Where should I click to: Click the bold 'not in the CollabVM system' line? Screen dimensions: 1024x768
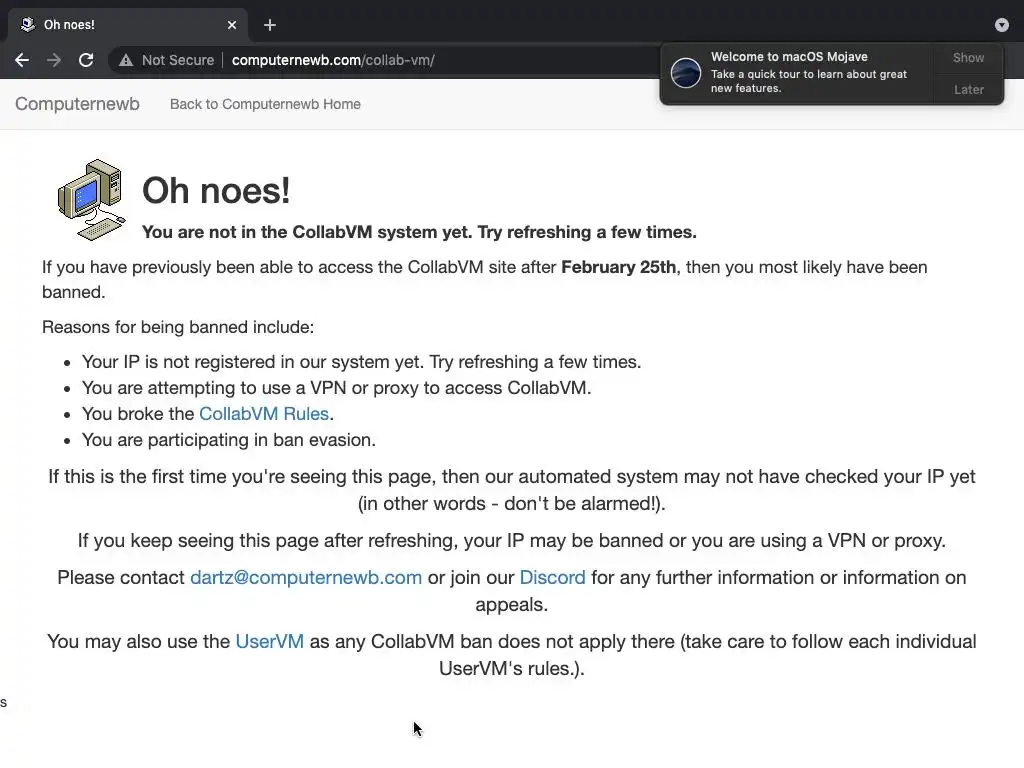tap(419, 232)
